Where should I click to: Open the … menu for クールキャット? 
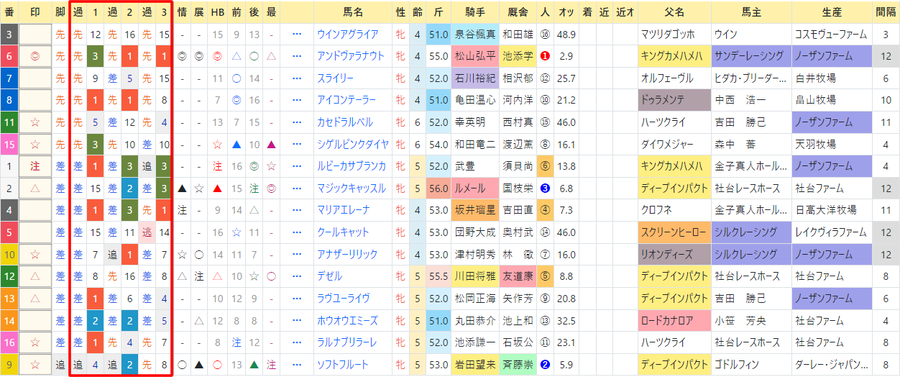[297, 232]
